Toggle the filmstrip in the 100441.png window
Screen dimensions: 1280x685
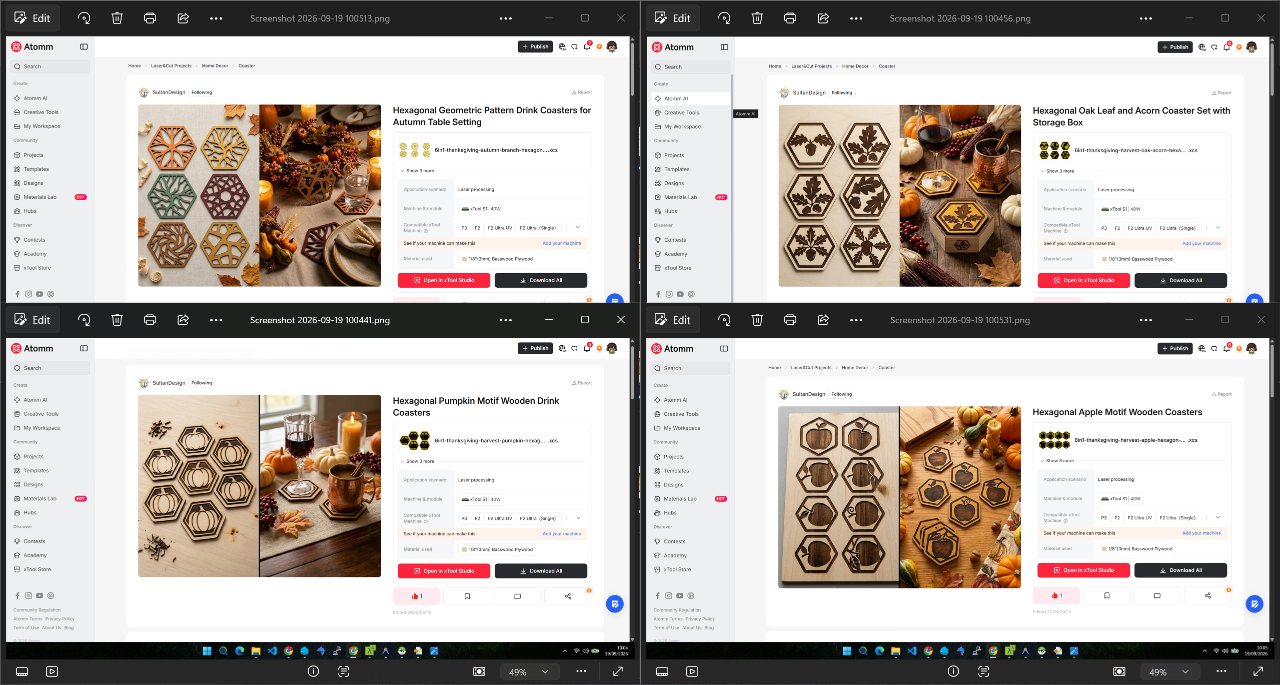coord(22,672)
